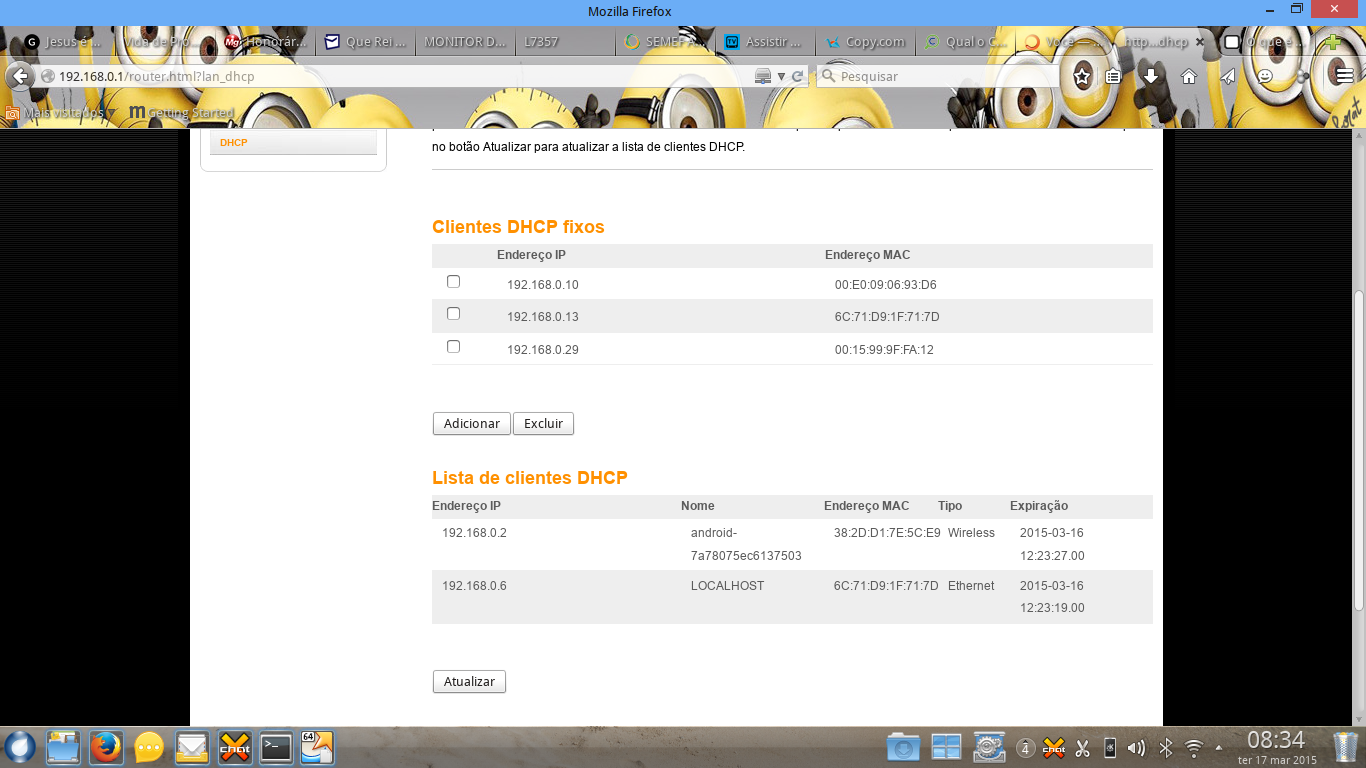Bookmark this page with the star icon

1082,76
